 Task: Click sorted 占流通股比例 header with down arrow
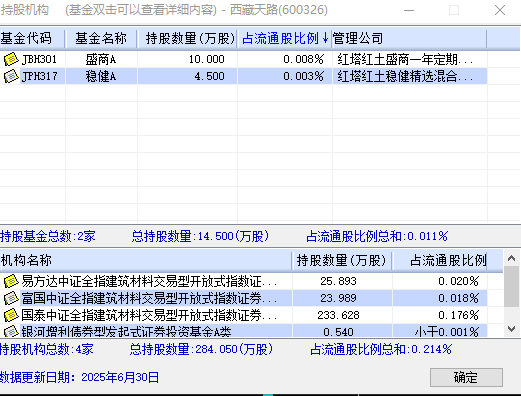coord(285,38)
